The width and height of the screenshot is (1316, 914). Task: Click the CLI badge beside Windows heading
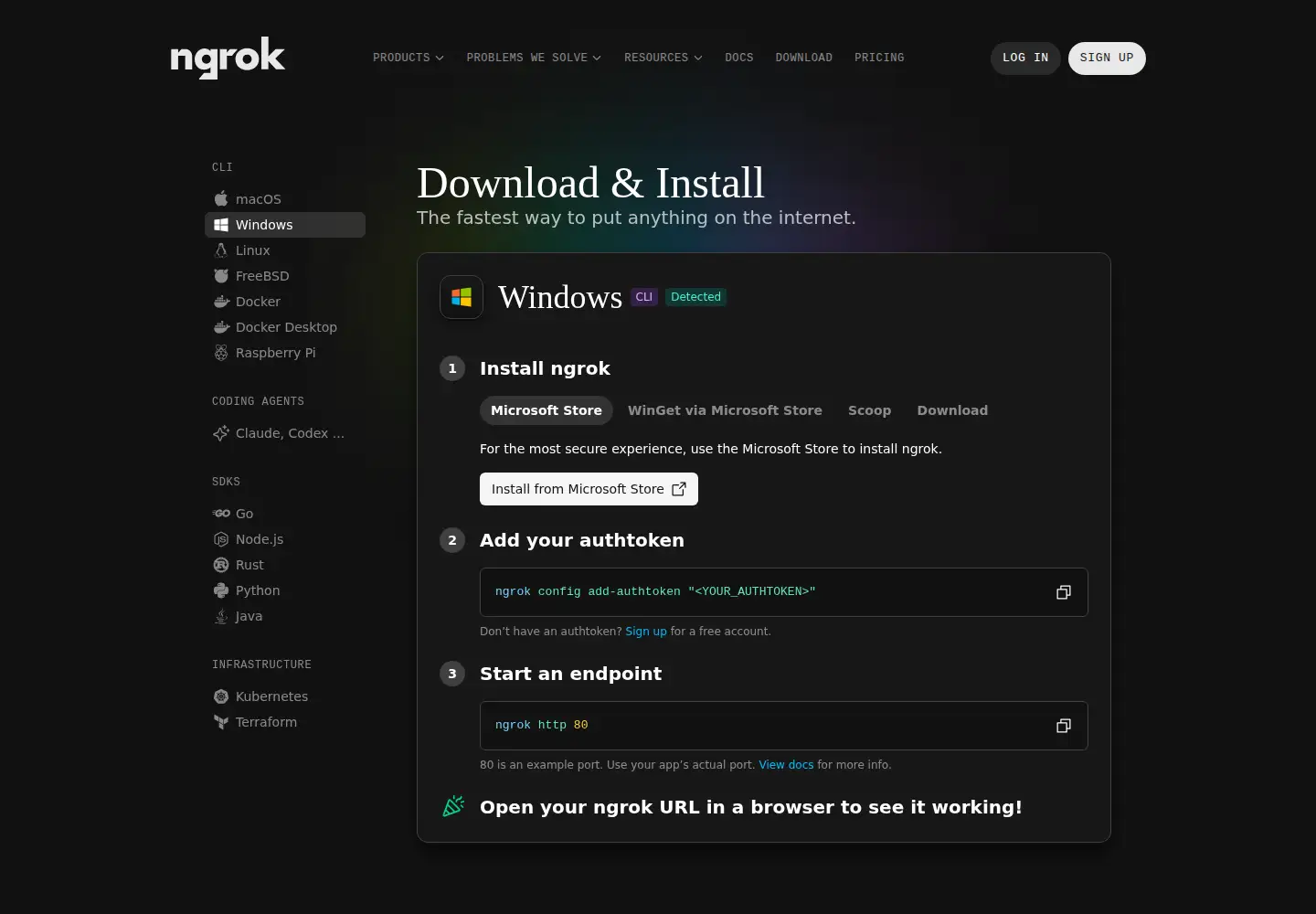644,297
